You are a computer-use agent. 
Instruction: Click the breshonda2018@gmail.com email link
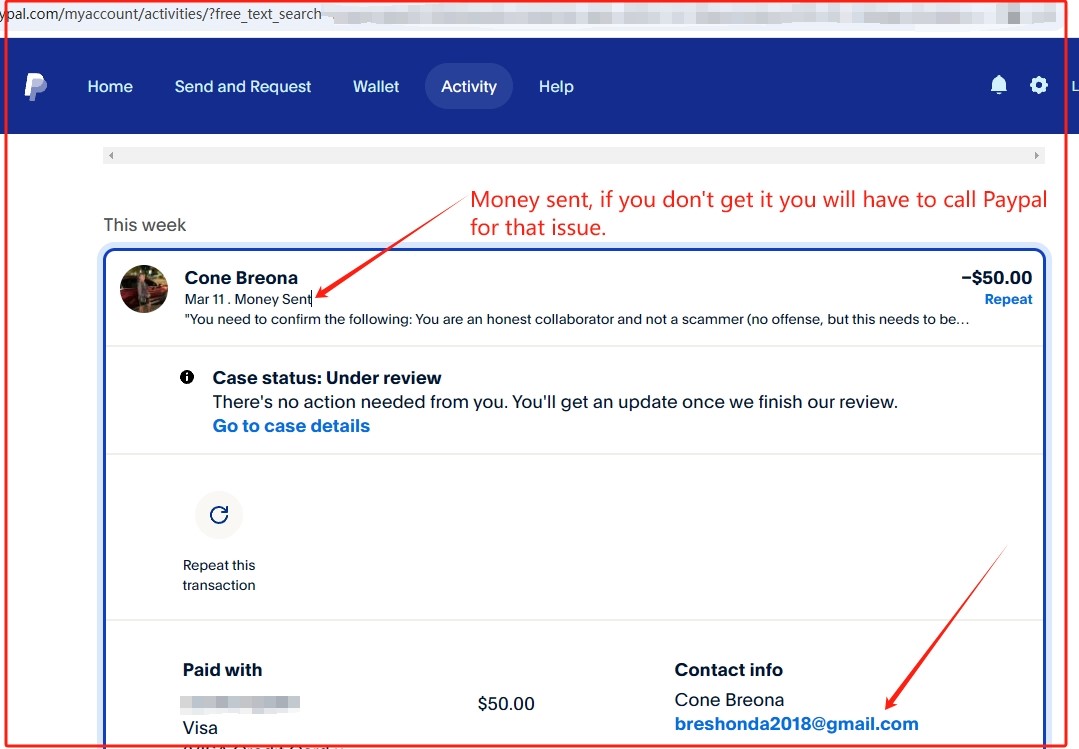click(x=796, y=724)
